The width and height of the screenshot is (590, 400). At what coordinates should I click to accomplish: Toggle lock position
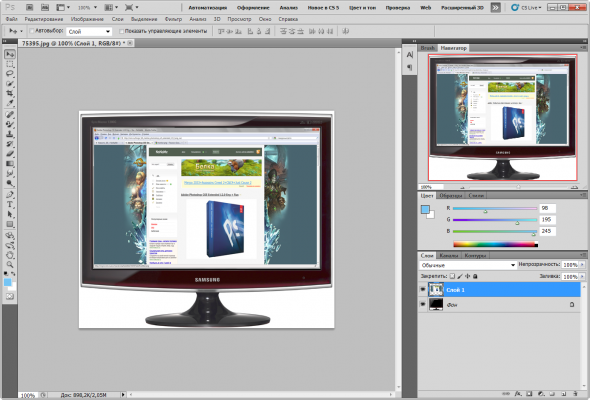[x=467, y=276]
